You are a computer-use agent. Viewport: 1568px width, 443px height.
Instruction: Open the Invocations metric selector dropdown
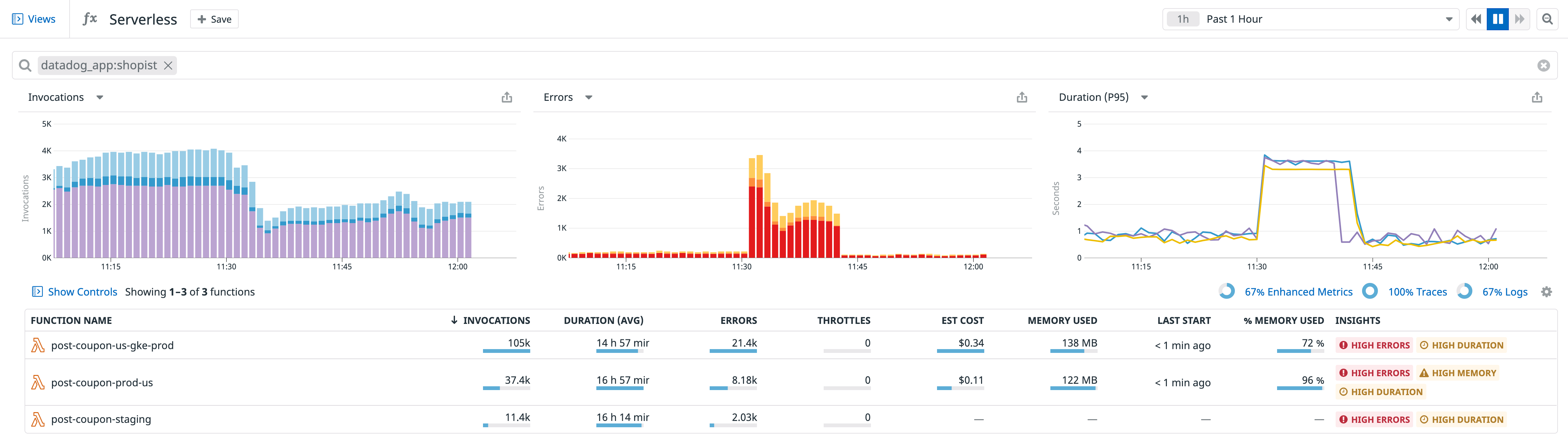point(100,97)
